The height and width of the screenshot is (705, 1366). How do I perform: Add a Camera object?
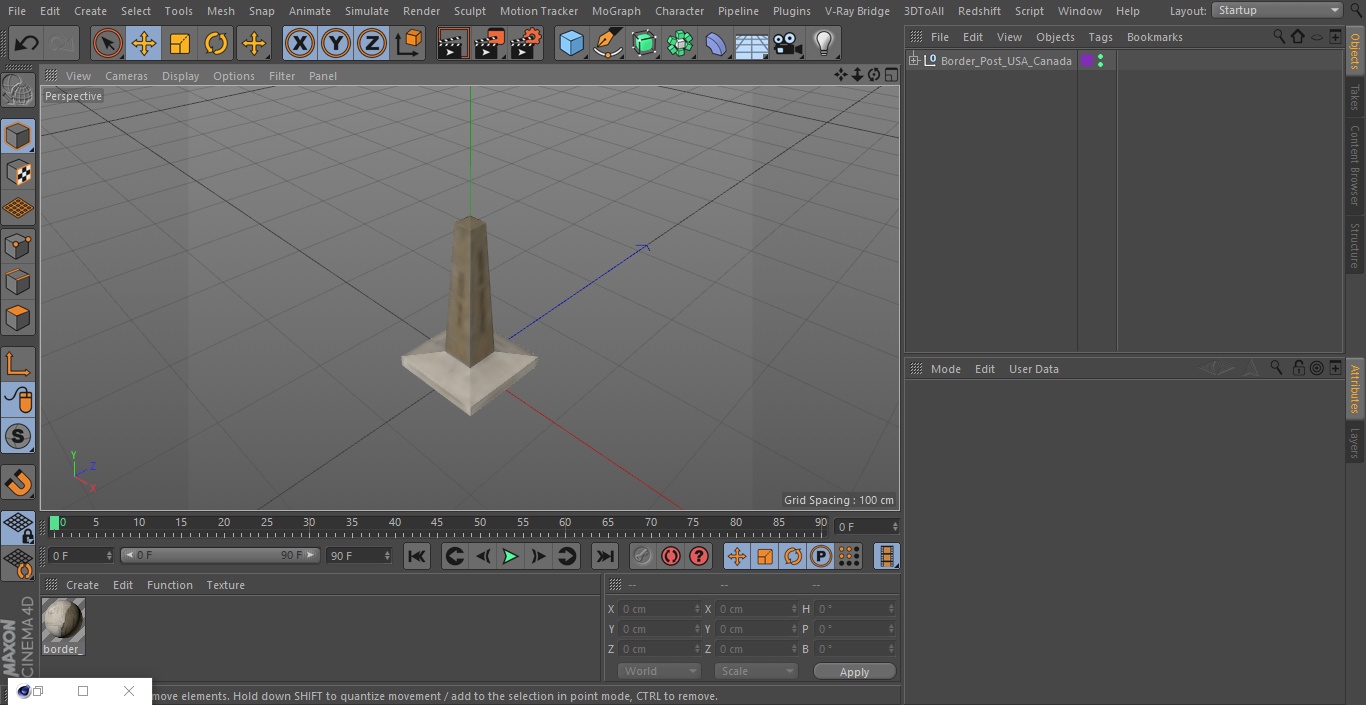point(788,43)
